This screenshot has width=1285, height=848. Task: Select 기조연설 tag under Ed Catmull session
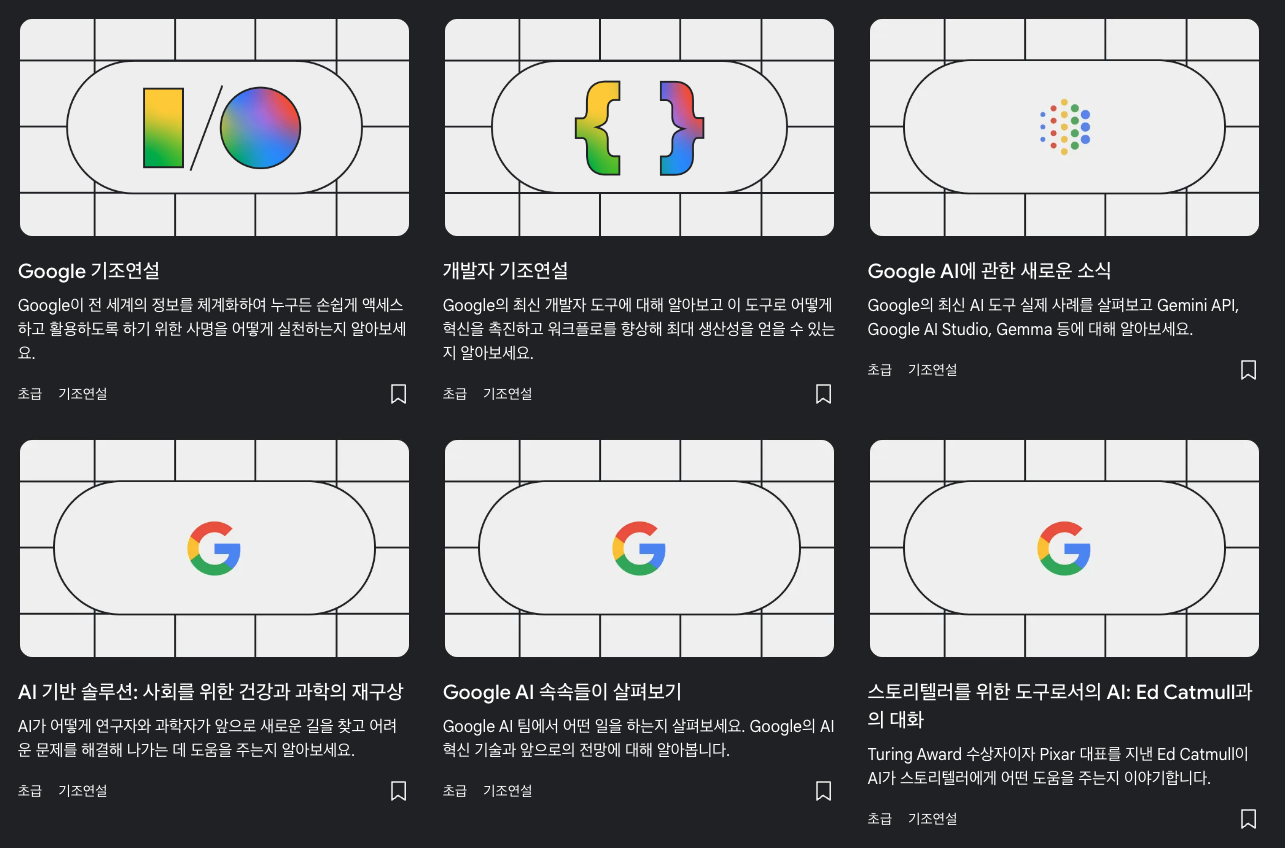pos(932,819)
